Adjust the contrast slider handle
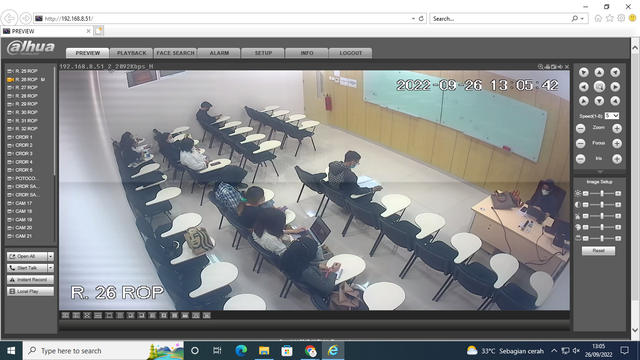Image resolution: width=640 pixels, height=360 pixels. click(x=602, y=204)
